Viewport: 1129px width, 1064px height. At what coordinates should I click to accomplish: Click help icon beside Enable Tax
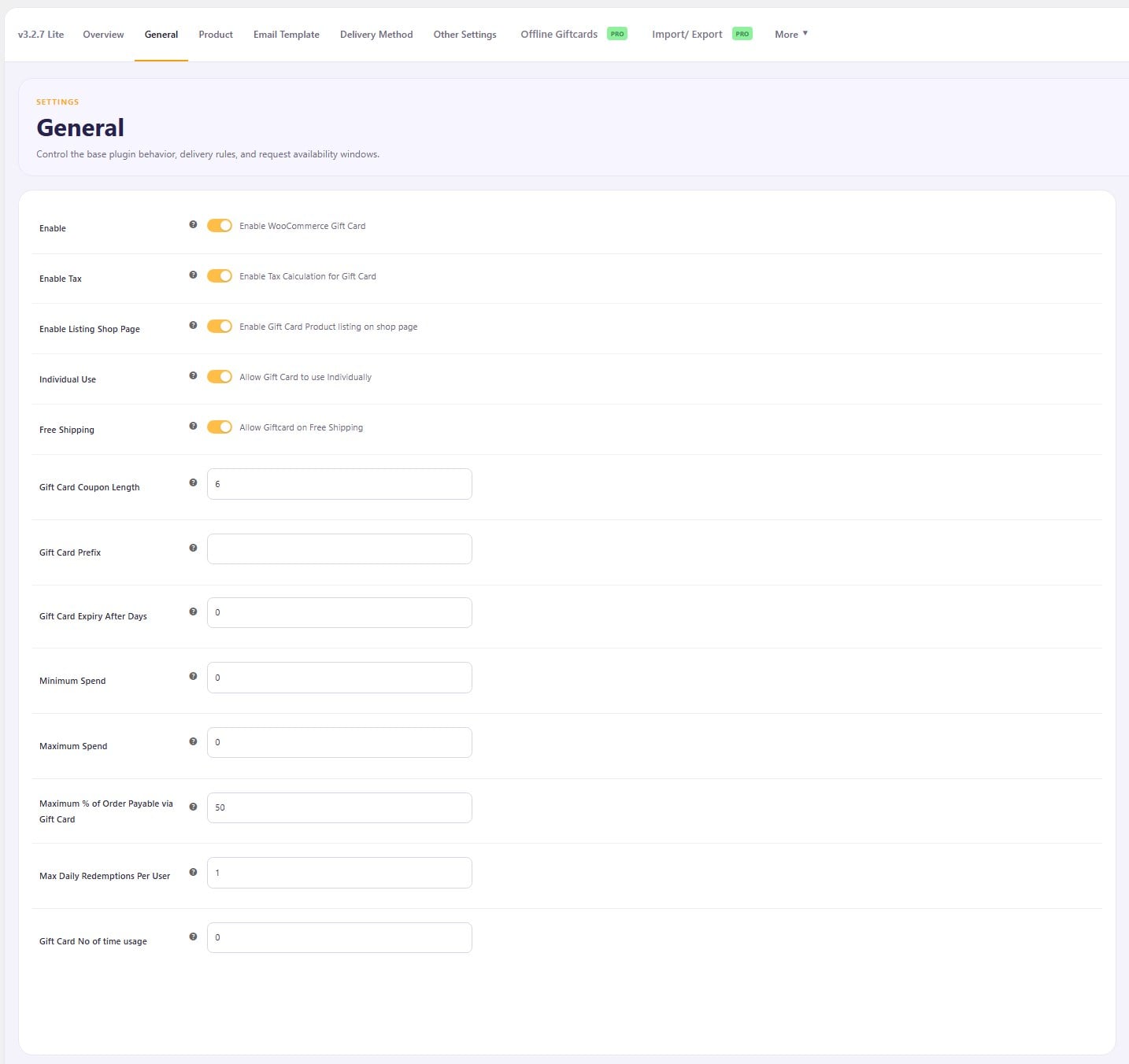coord(193,275)
